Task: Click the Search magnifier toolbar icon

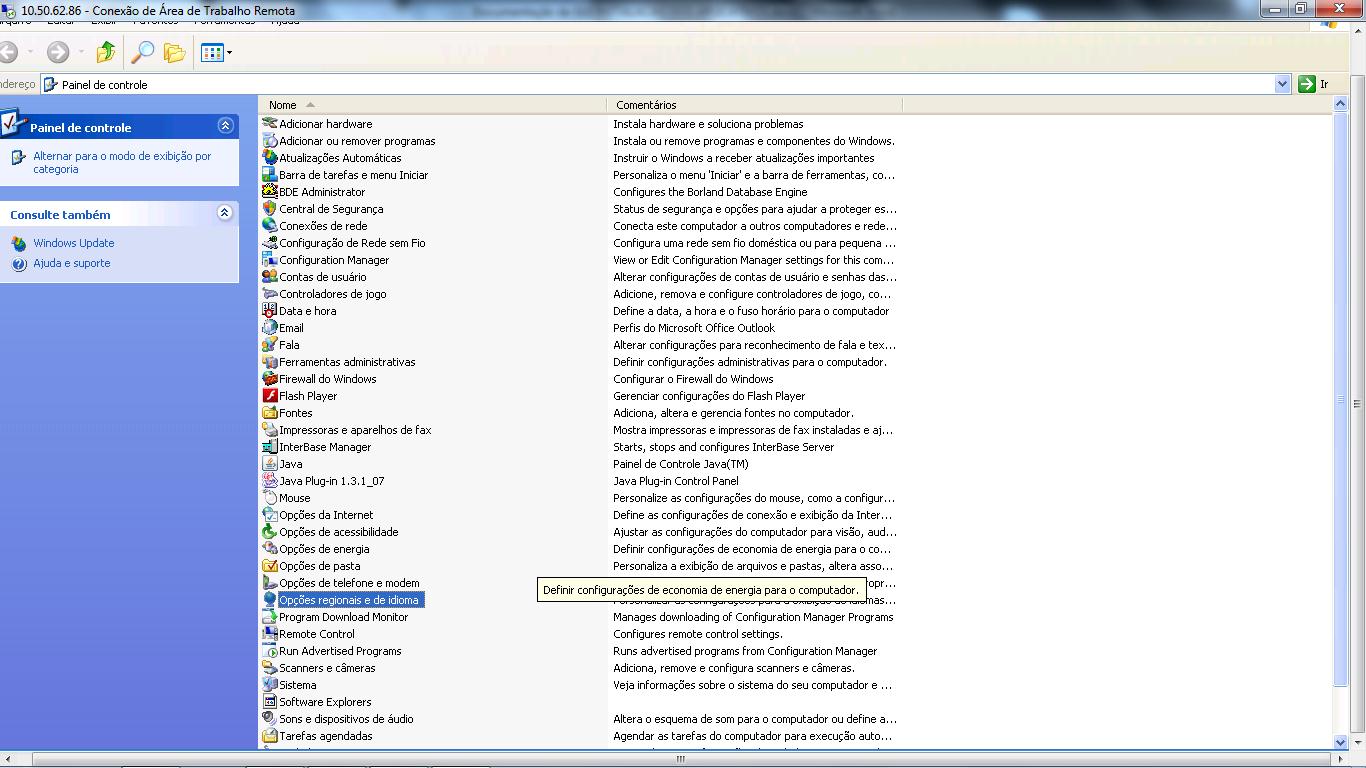Action: pos(144,53)
